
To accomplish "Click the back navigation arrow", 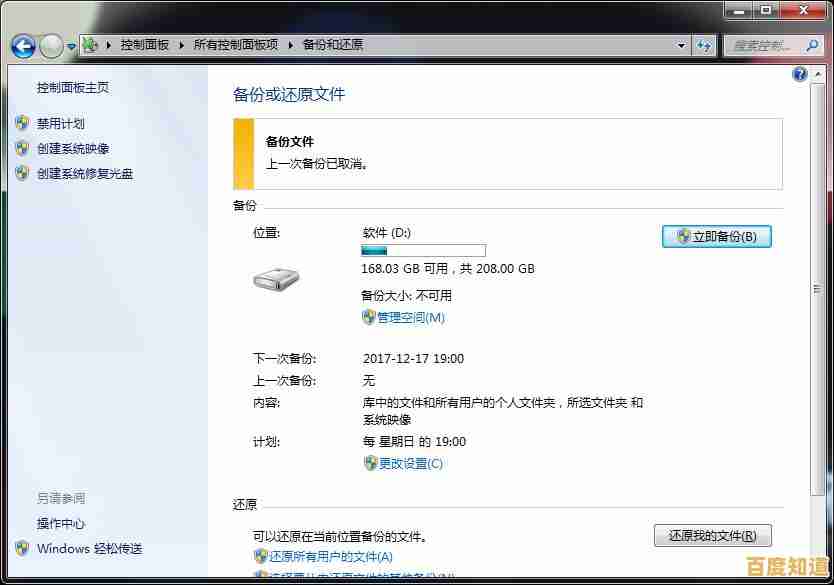I will [22, 46].
